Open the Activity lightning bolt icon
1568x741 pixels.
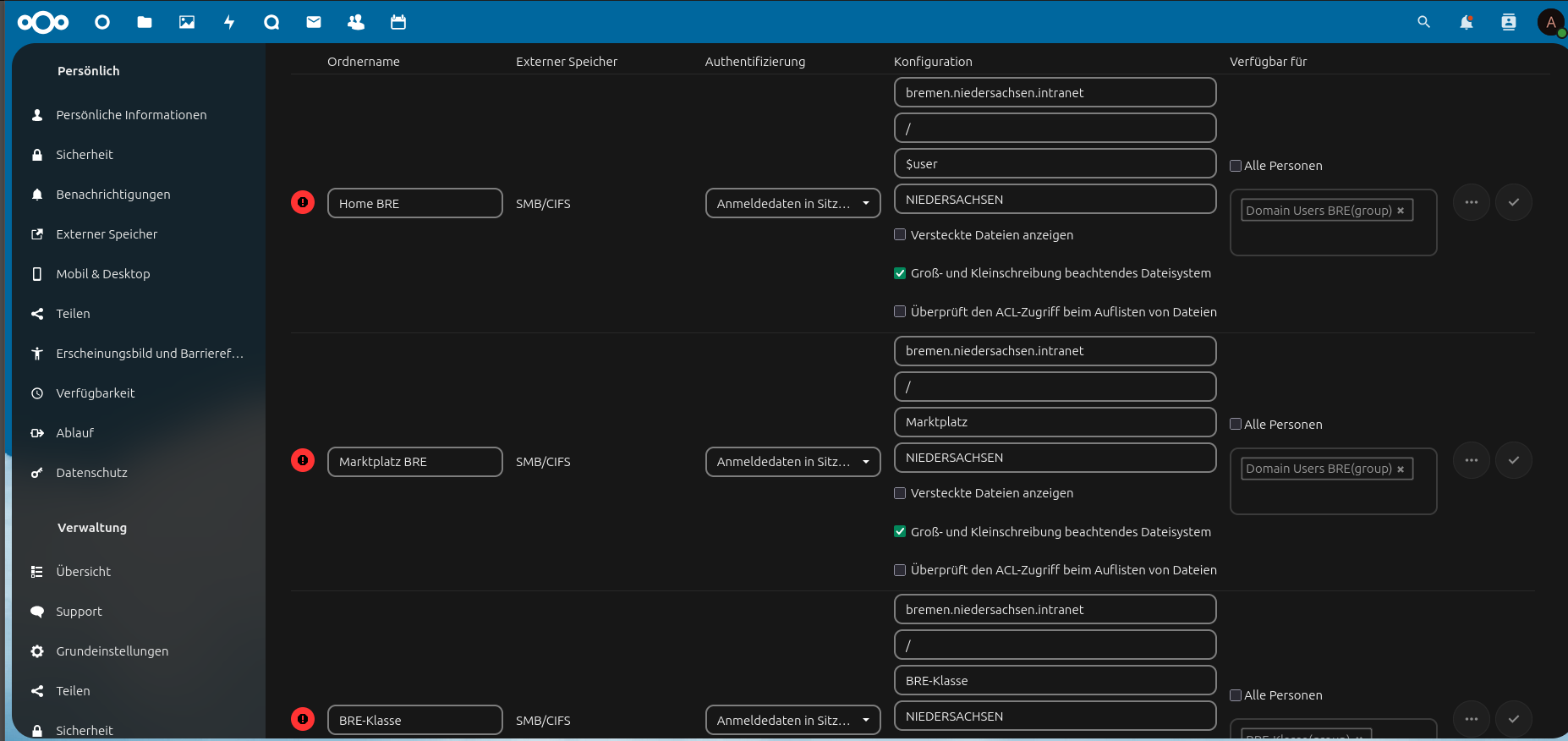click(229, 22)
